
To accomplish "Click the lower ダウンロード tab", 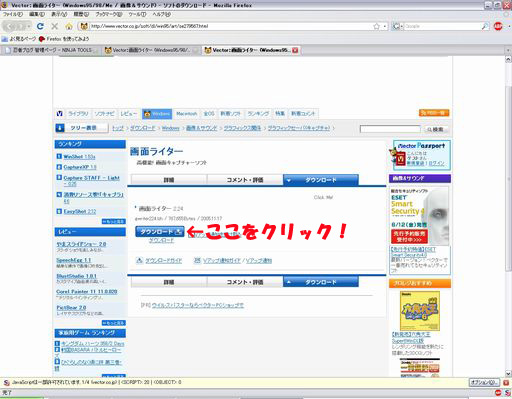I will (x=321, y=282).
